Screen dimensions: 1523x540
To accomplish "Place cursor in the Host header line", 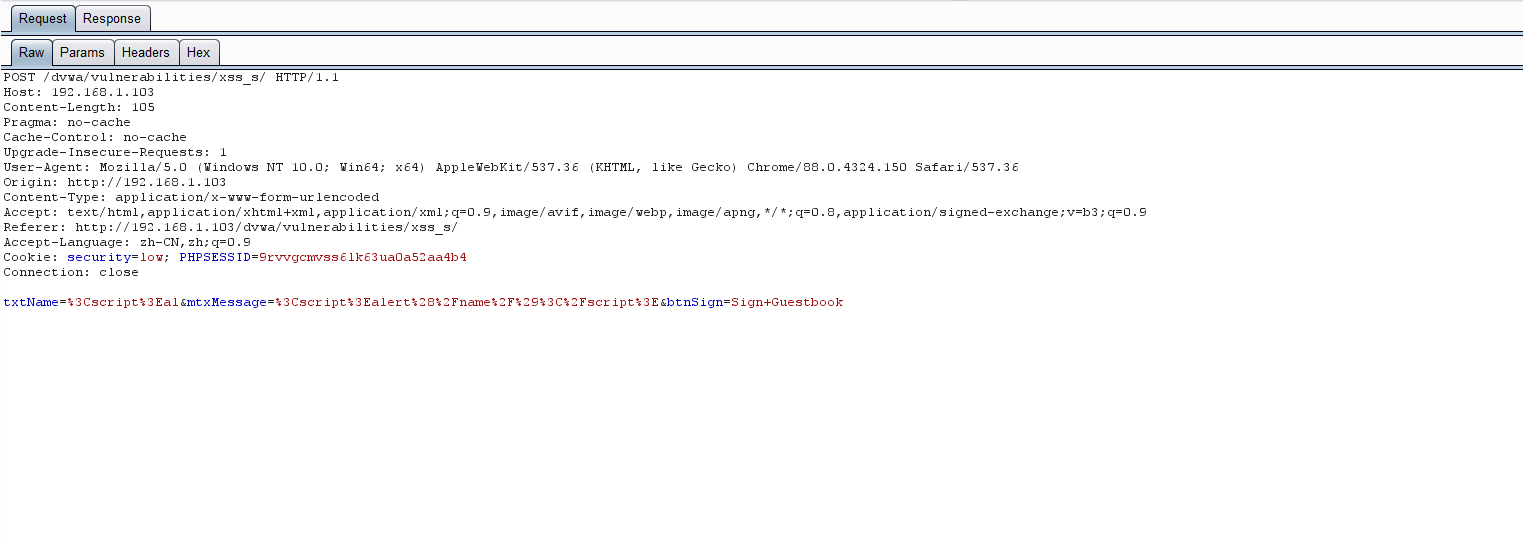I will tap(79, 92).
